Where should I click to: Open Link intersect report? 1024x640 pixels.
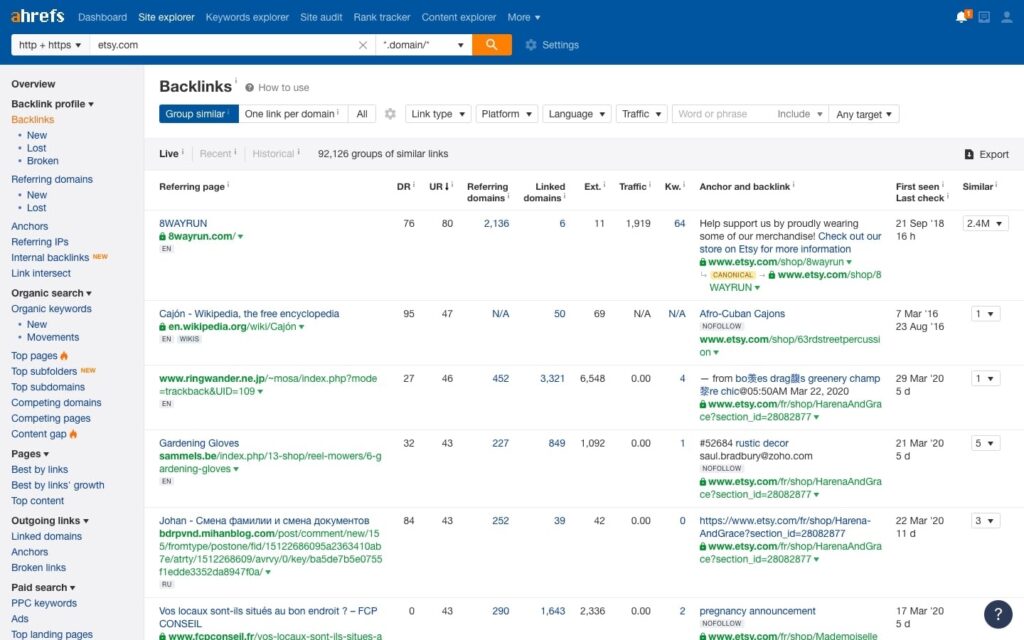pyautogui.click(x=41, y=273)
